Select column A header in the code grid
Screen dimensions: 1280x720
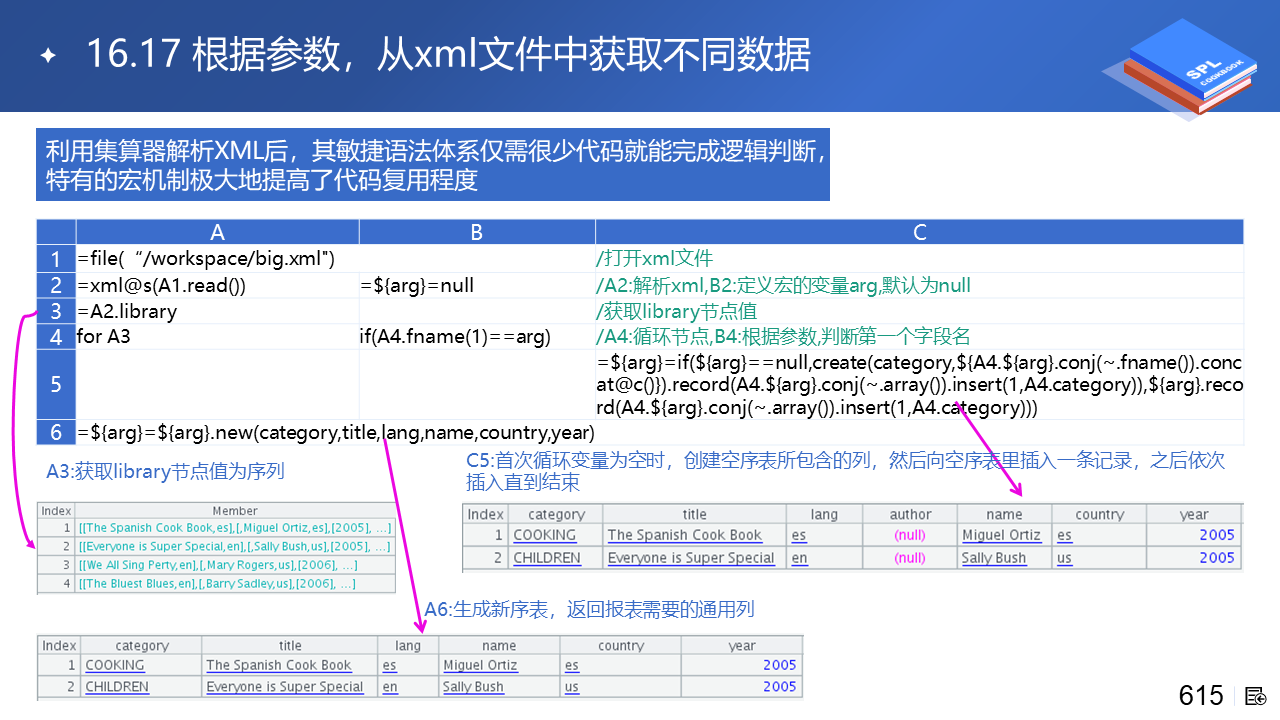coord(217,232)
